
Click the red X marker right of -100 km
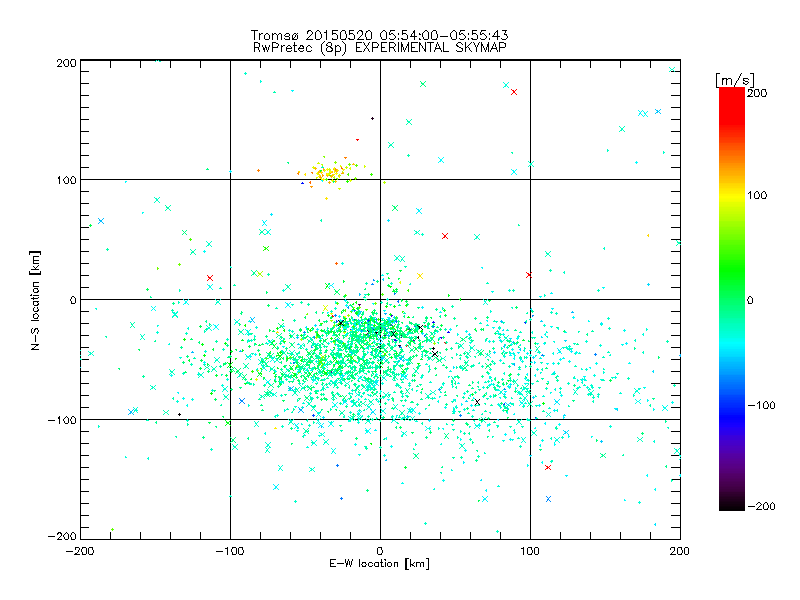pos(210,278)
